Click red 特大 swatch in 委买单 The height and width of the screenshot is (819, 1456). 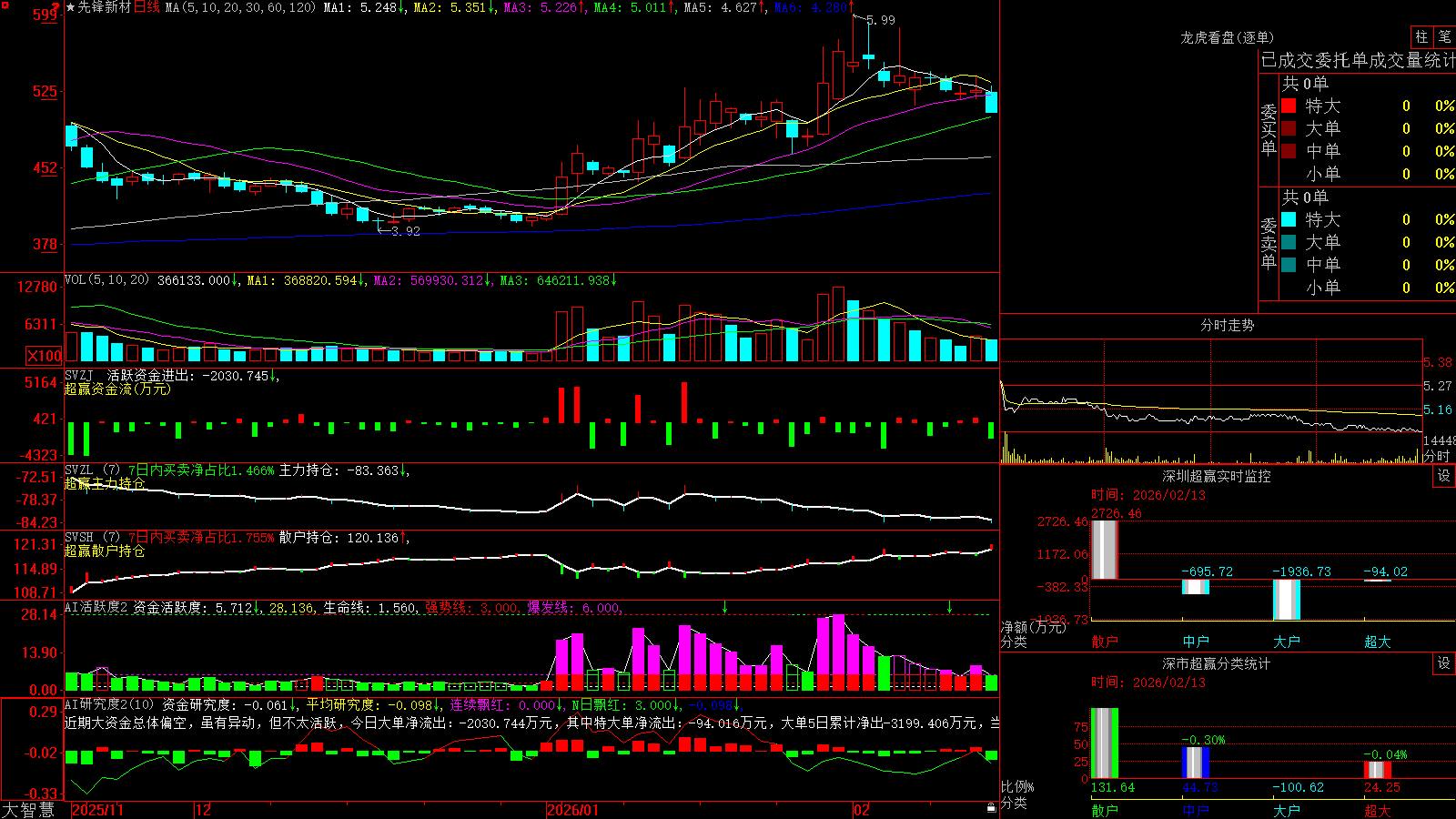(1289, 106)
